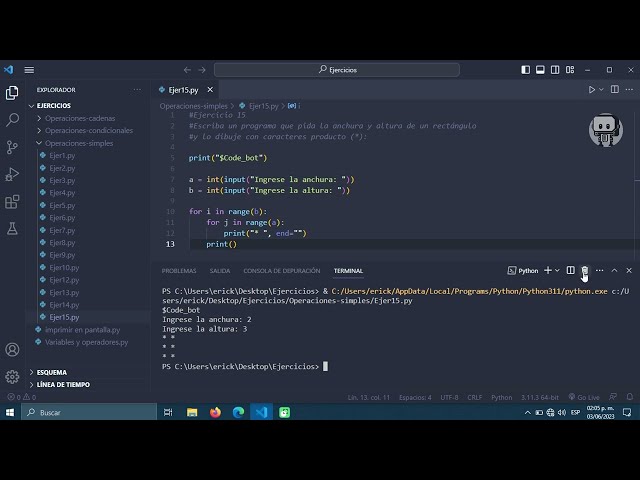Toggle primary side bar layout icon
The image size is (640, 480).
(525, 70)
